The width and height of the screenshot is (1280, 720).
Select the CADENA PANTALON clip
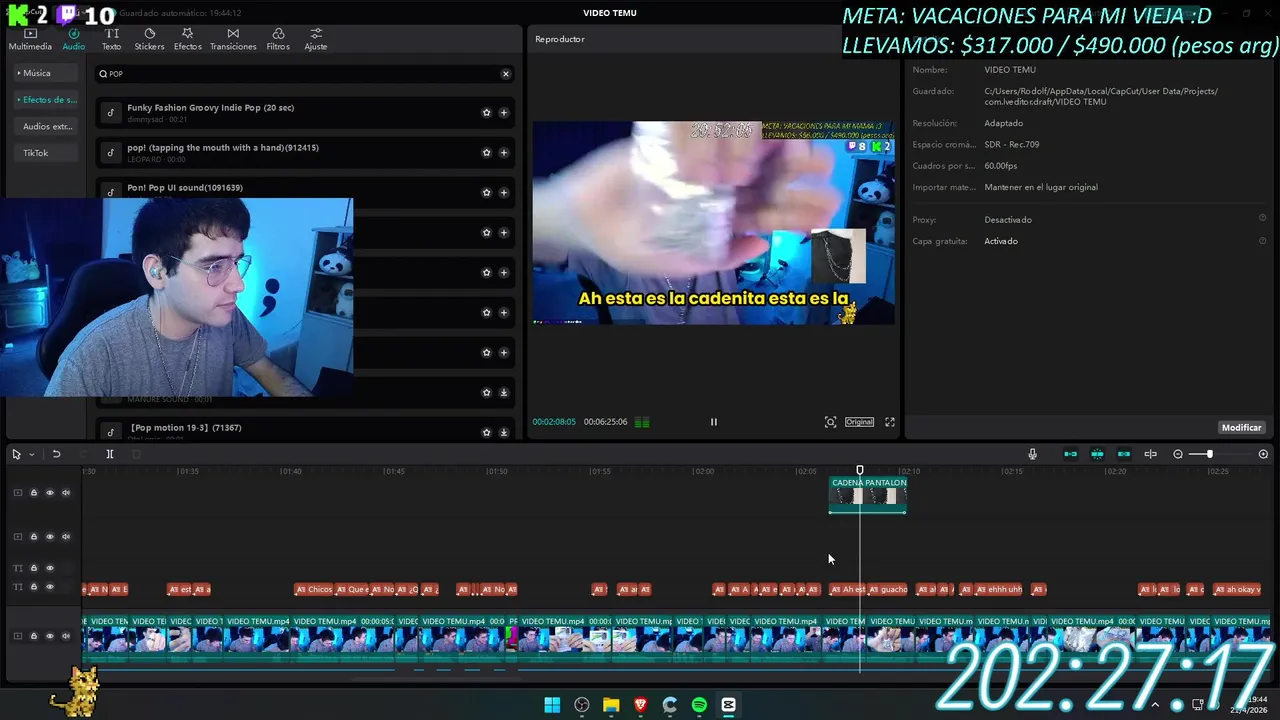(x=868, y=495)
